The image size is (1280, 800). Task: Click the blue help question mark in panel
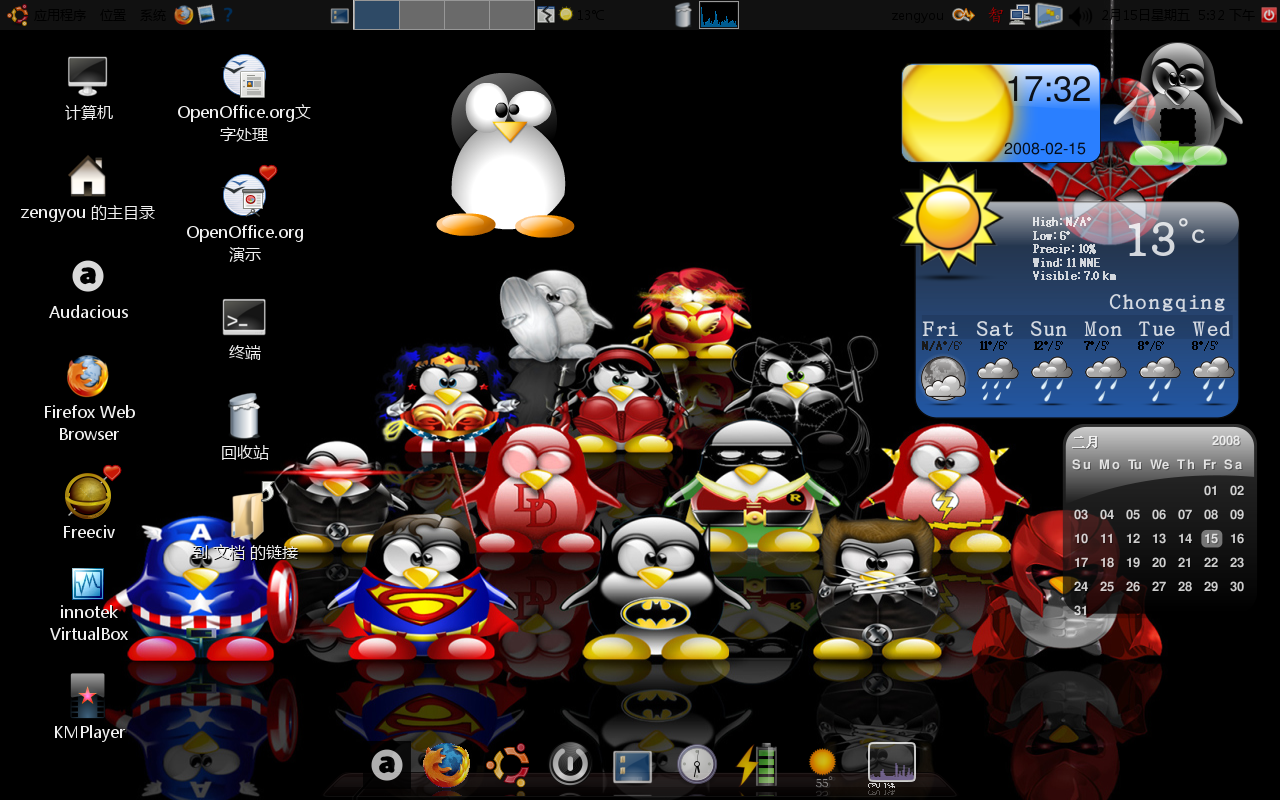coord(228,14)
